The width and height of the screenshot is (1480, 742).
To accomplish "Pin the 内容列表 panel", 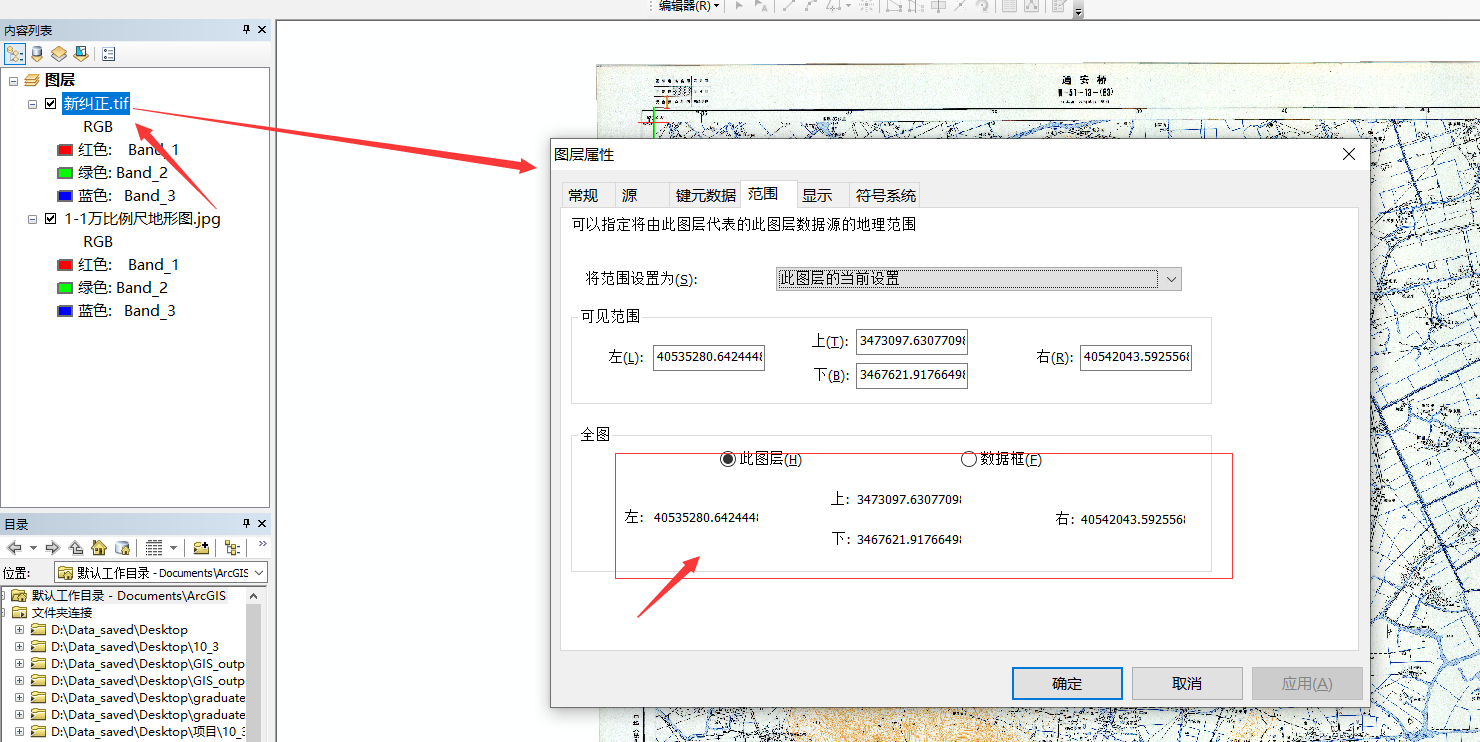I will coord(247,30).
